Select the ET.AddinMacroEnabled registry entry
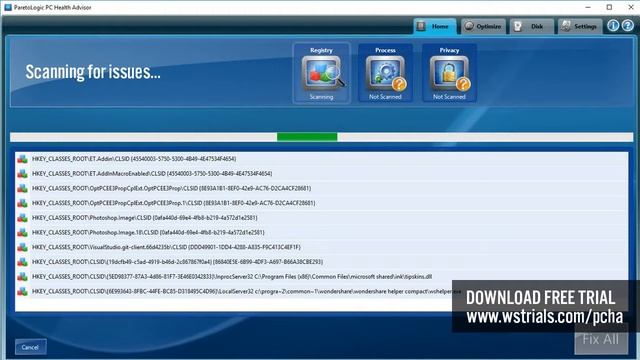This screenshot has height=360, width=640. (x=321, y=173)
